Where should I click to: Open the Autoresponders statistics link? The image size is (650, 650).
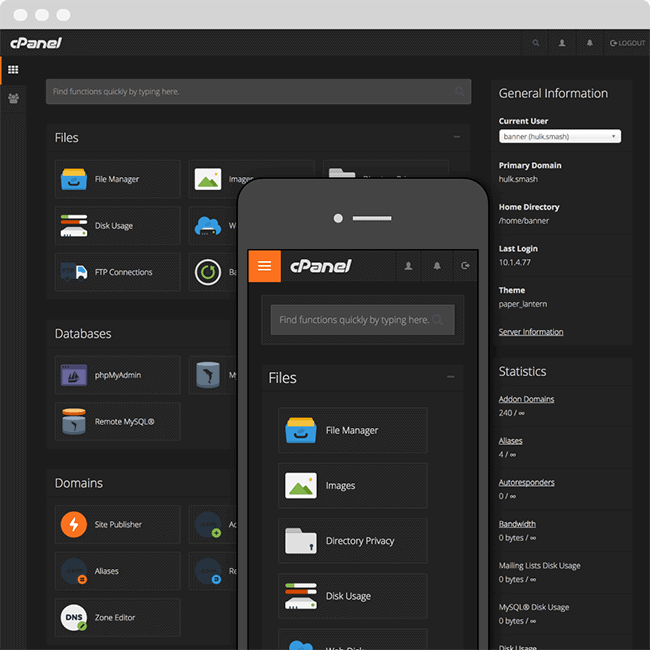click(526, 482)
